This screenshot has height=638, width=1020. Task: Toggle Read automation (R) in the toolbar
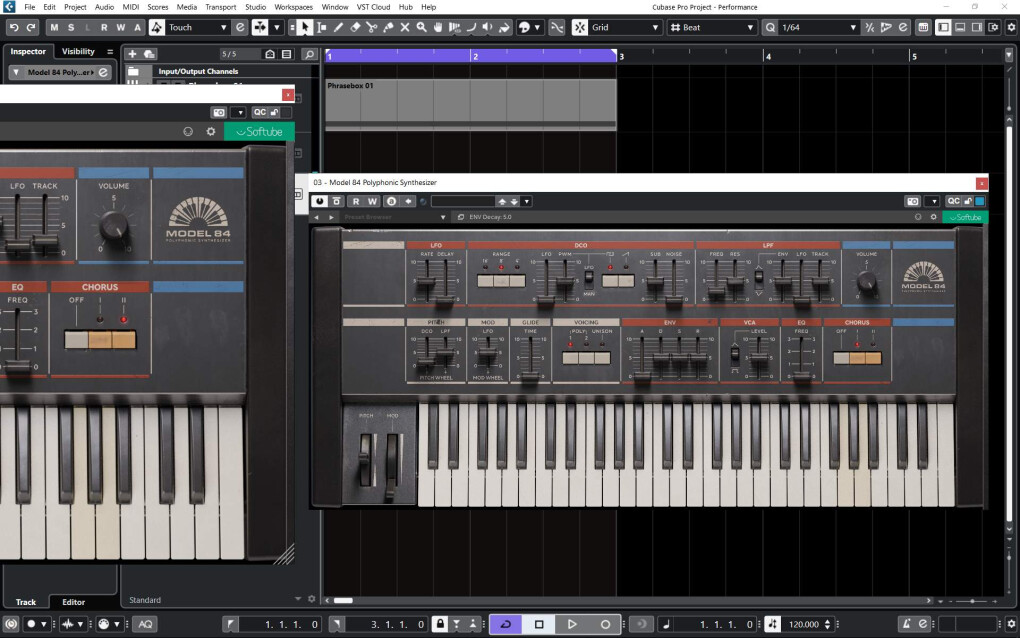104,27
